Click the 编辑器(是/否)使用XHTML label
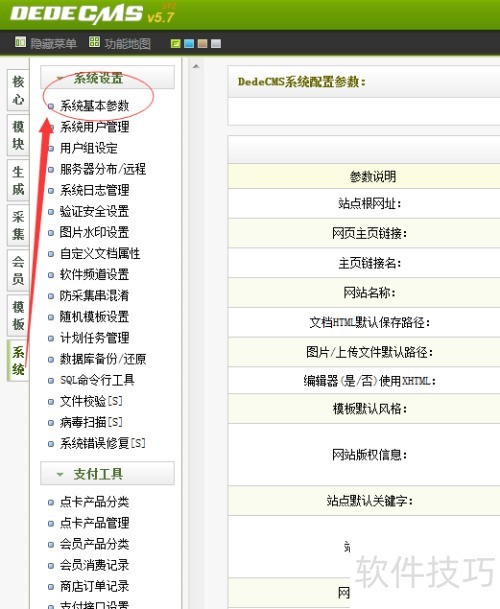Screen dimensions: 500x609 (369, 381)
